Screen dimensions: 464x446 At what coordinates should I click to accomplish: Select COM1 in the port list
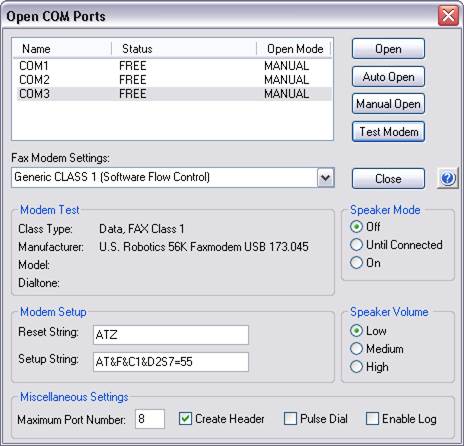174,66
